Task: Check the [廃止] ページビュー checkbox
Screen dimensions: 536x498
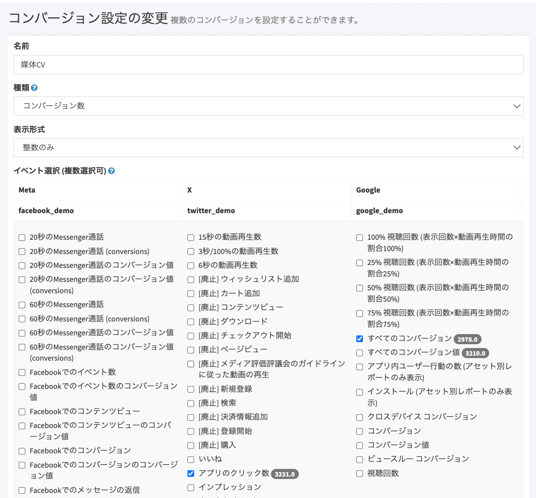Action: [x=191, y=350]
